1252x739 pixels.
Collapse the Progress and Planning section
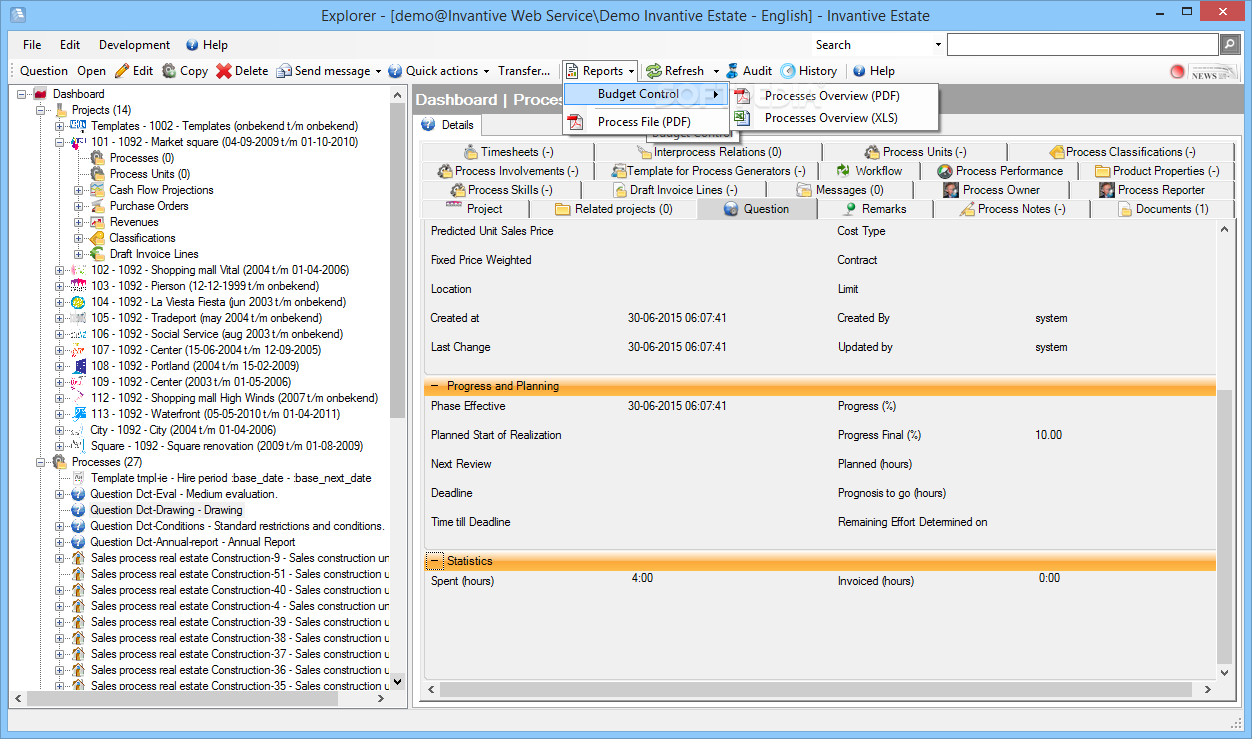coord(434,386)
